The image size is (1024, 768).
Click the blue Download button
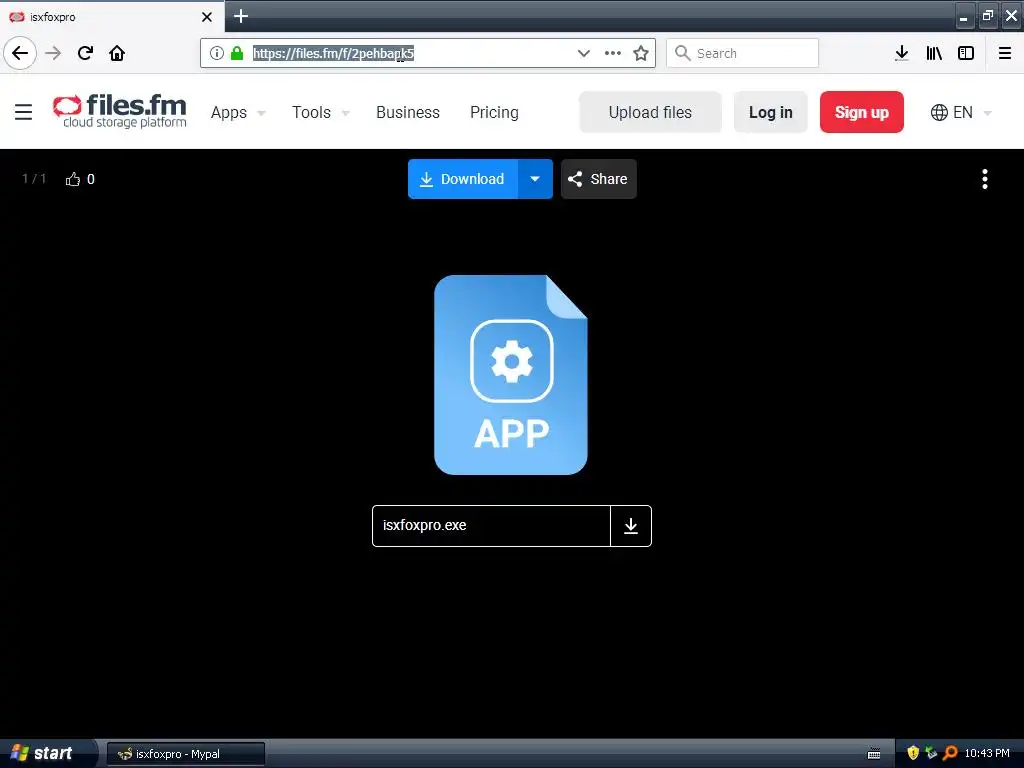[463, 179]
